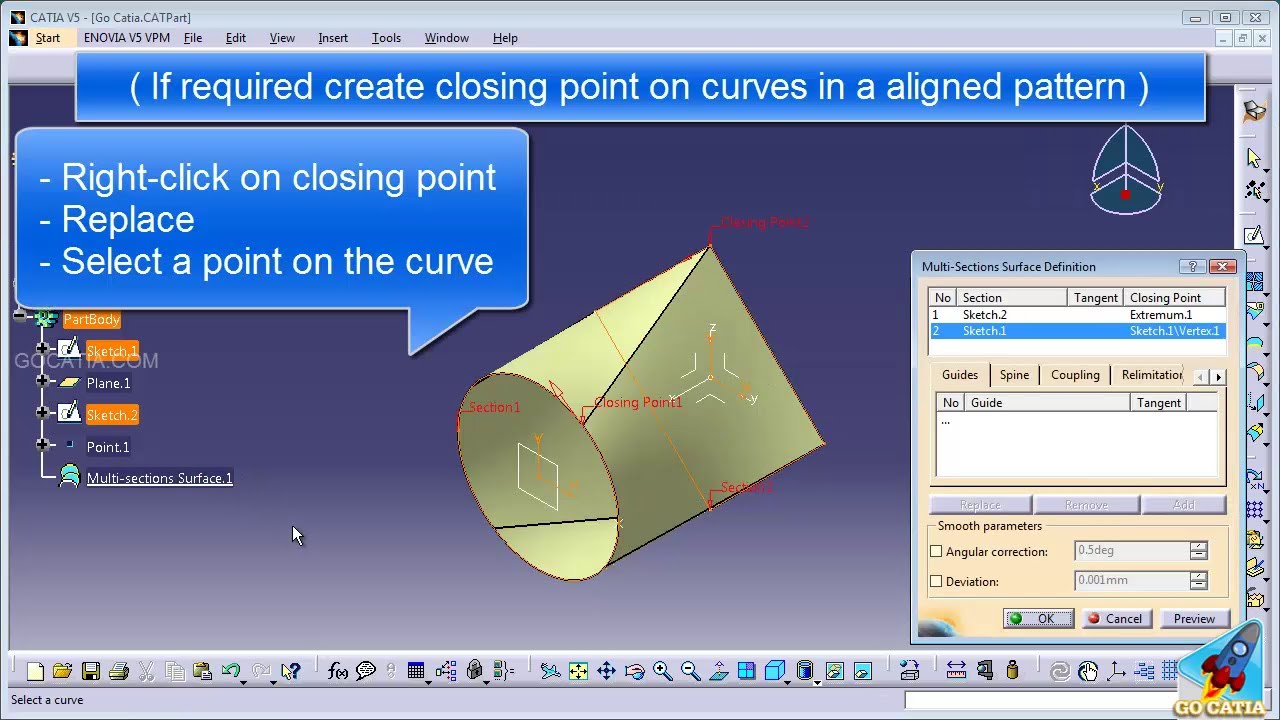Viewport: 1280px width, 720px height.
Task: Switch to the Relimitation tab
Action: [x=1152, y=375]
